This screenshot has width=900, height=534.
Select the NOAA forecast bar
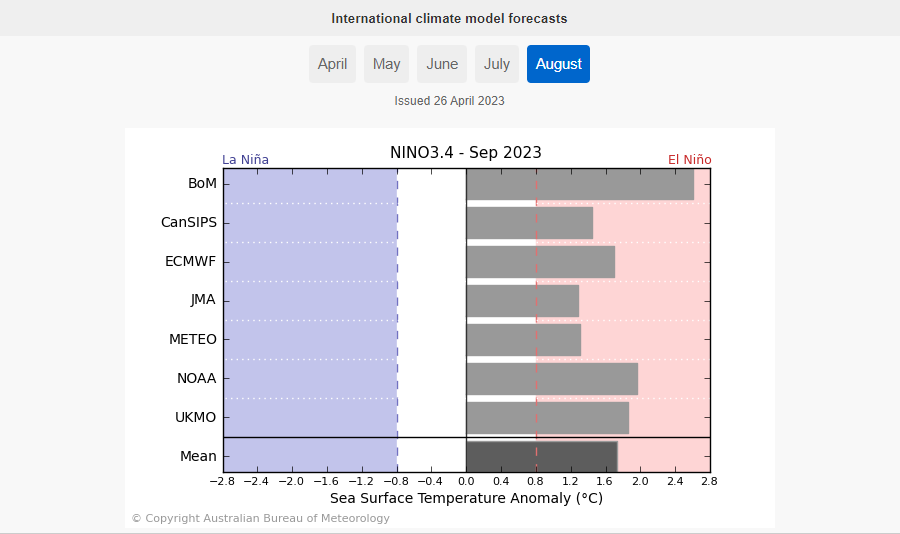[551, 378]
